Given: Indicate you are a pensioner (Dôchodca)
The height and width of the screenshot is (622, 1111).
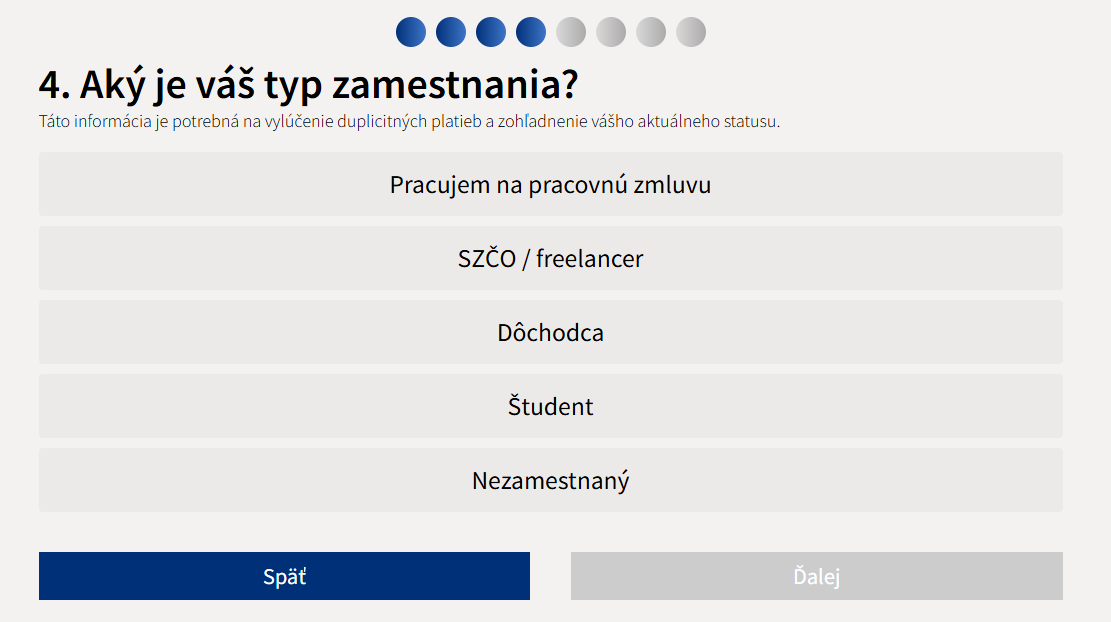Looking at the screenshot, I should 551,332.
